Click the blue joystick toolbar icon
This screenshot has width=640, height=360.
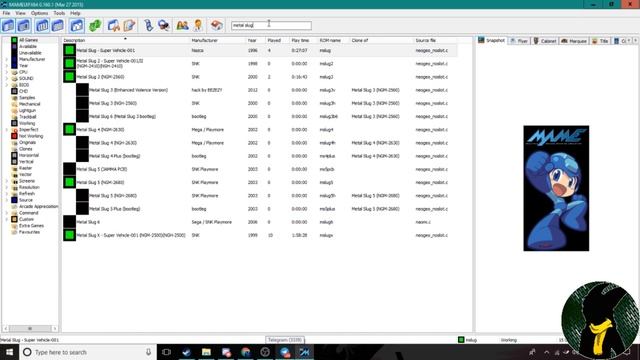pyautogui.click(x=149, y=25)
